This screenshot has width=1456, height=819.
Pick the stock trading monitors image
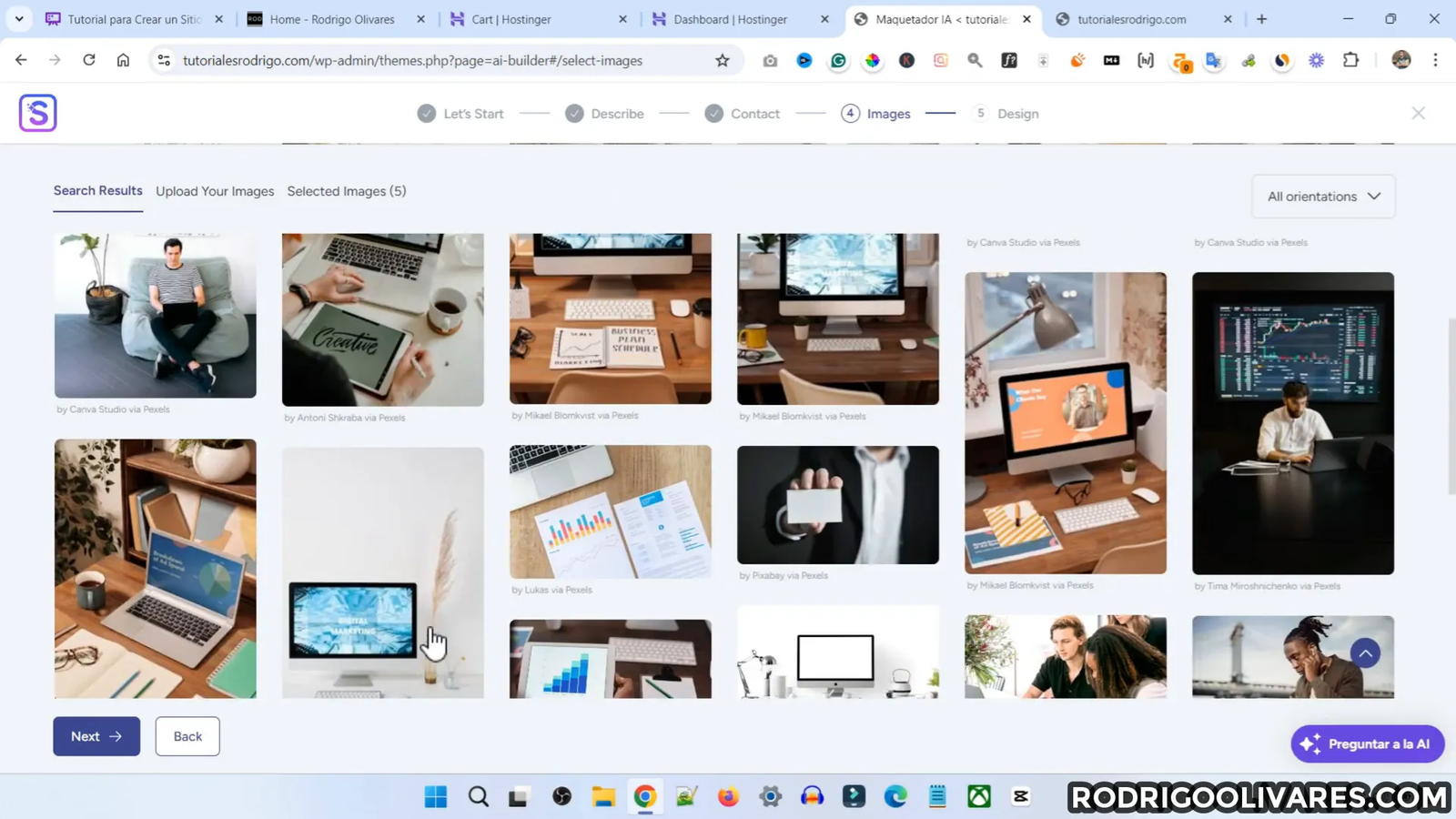1292,423
